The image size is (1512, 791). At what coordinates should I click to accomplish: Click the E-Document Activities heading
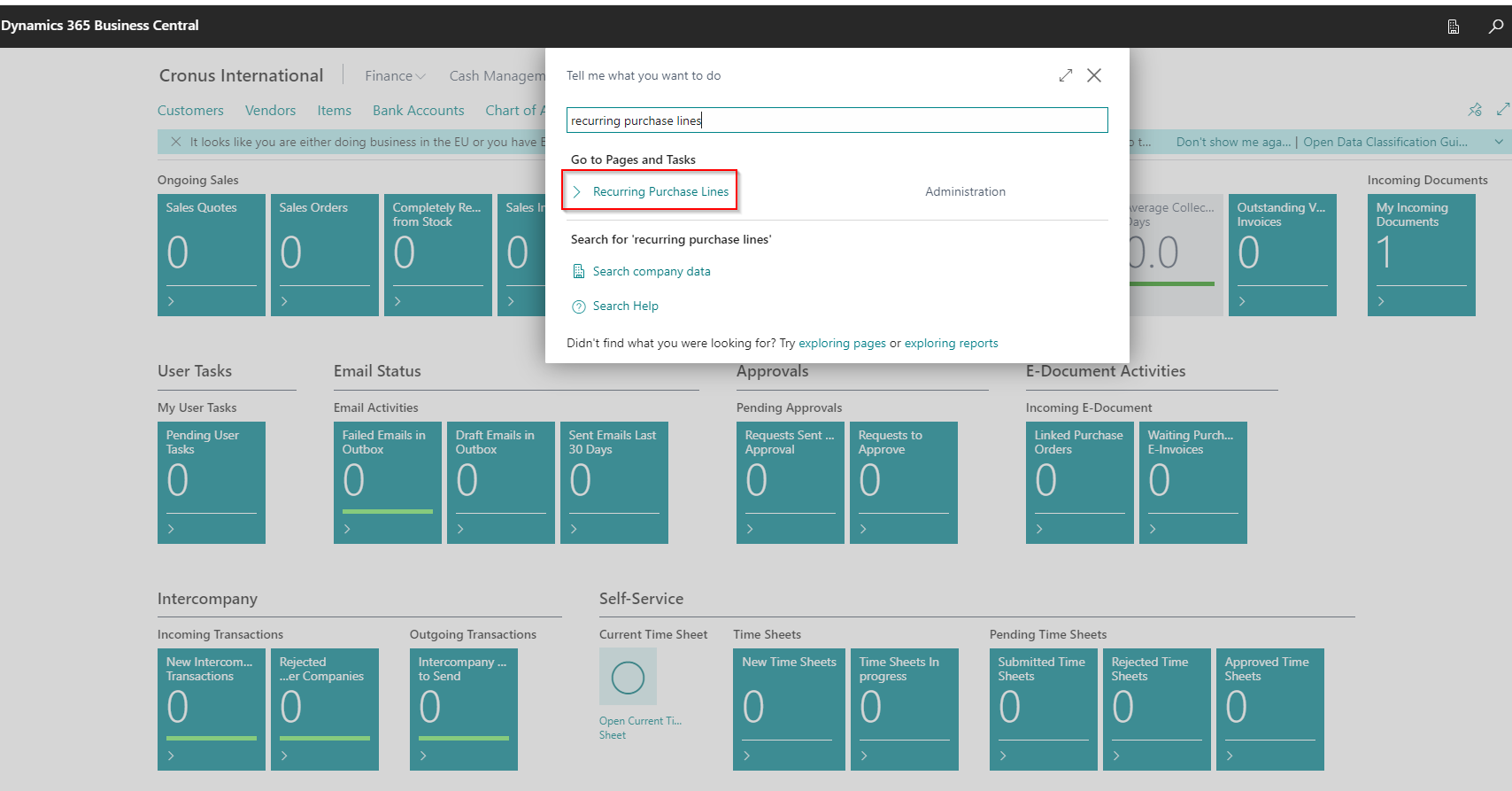1106,371
